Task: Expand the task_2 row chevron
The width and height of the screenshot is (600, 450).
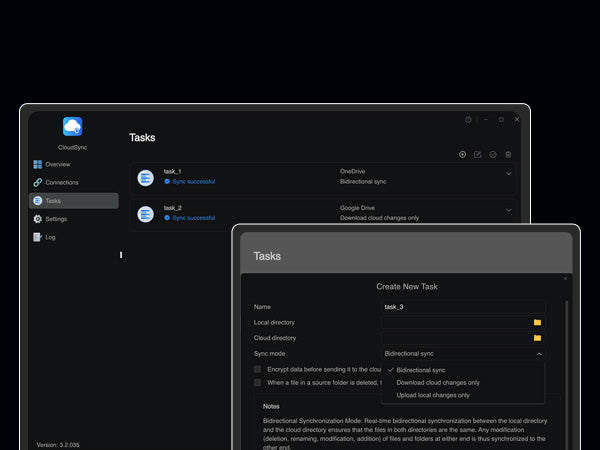Action: pyautogui.click(x=508, y=210)
